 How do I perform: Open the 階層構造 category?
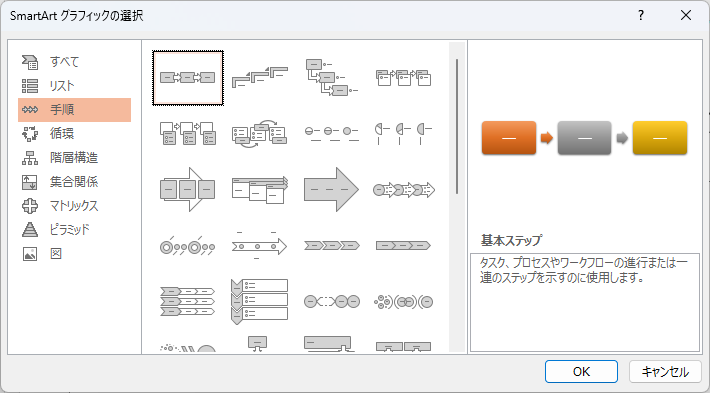tap(74, 158)
